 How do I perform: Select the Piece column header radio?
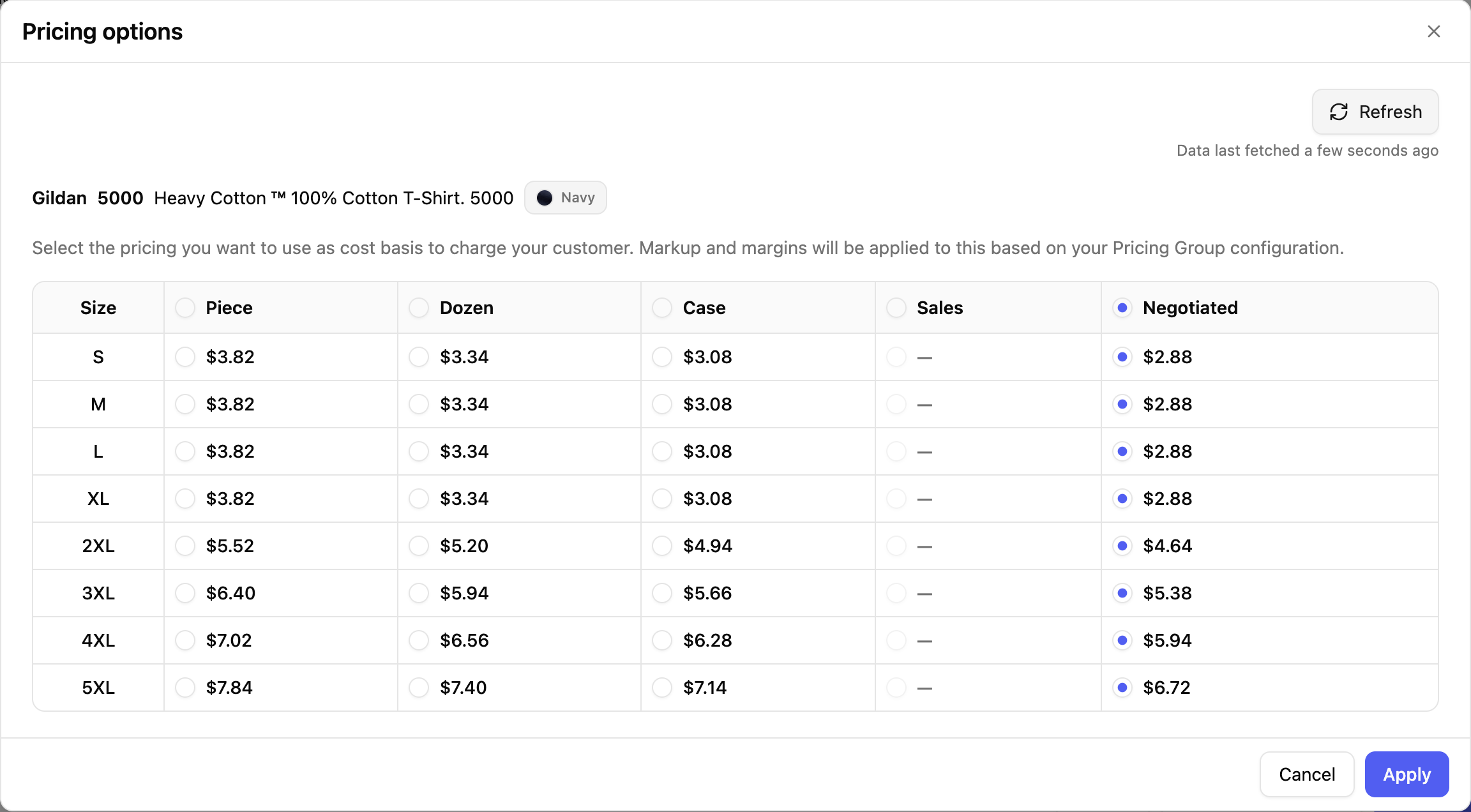pos(185,308)
